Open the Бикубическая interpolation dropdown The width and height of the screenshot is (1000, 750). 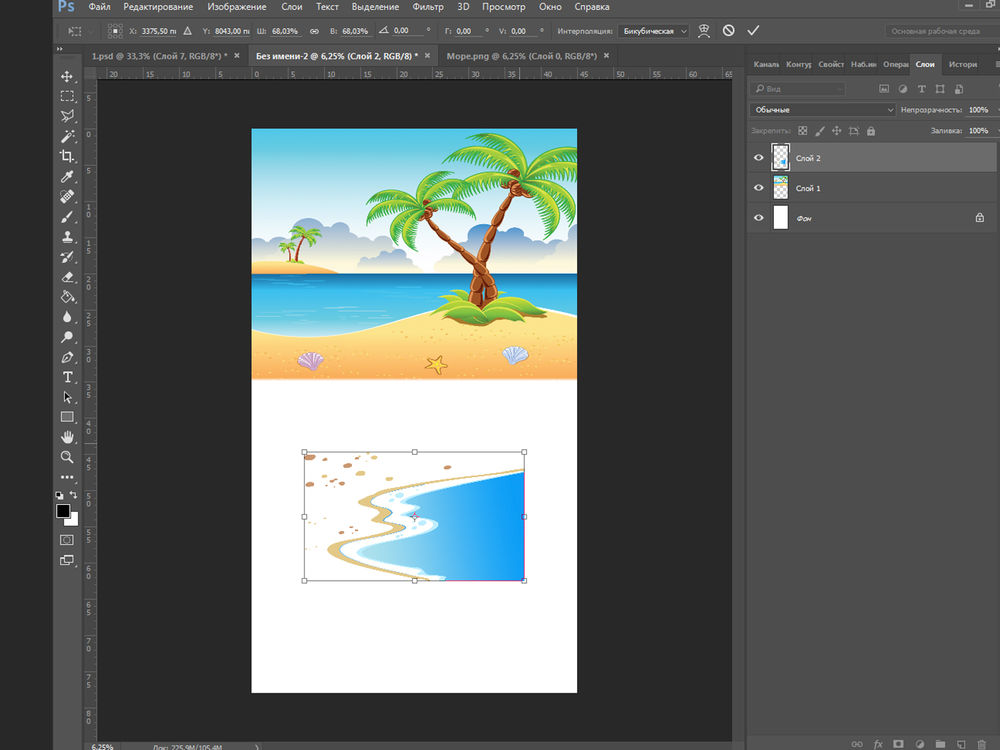coord(654,31)
